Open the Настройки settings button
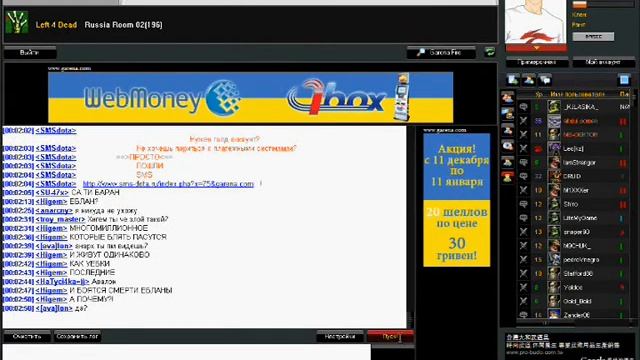This screenshot has width=640, height=360. (340, 337)
